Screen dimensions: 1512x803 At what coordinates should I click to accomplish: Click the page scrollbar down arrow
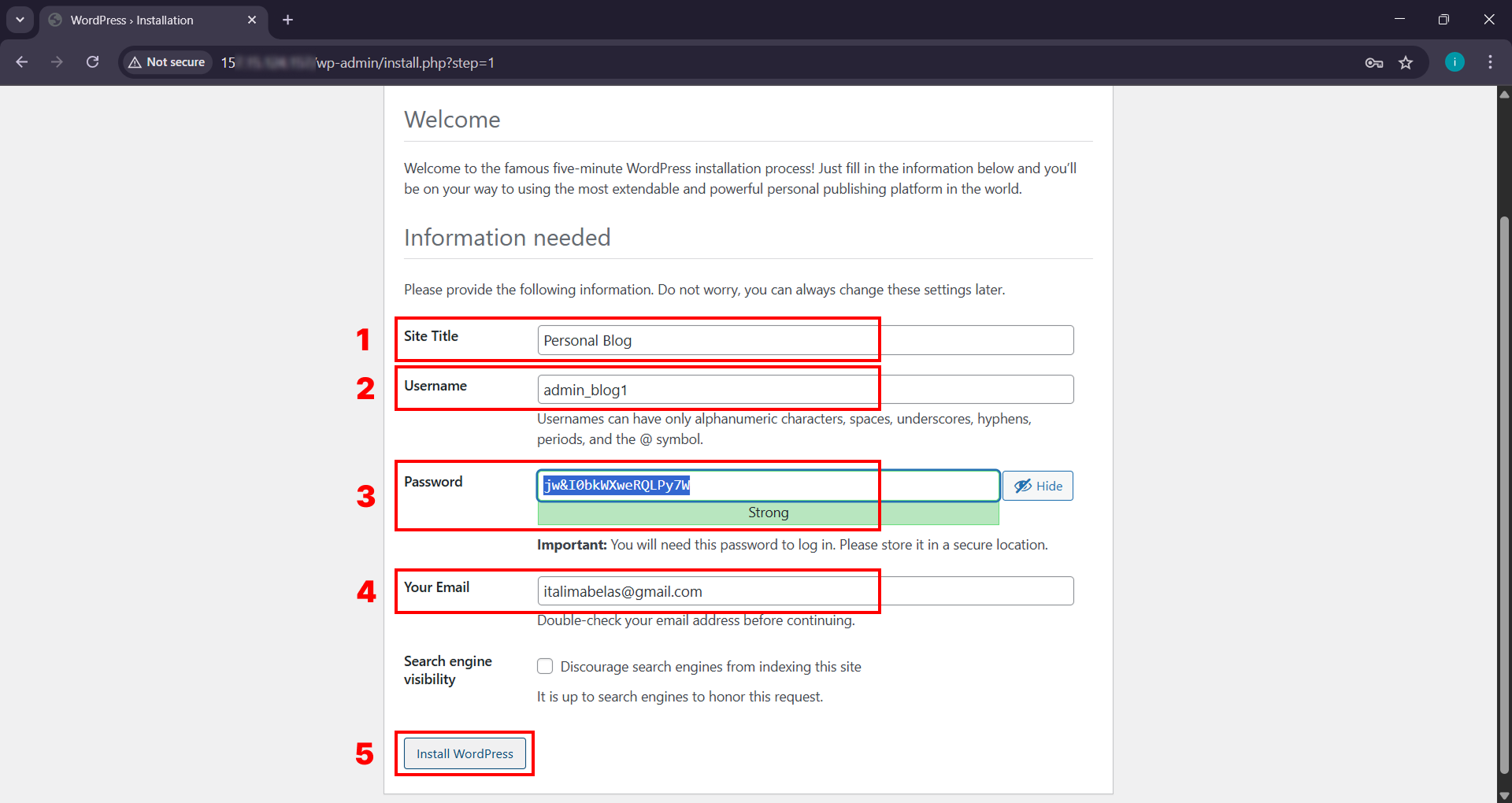point(1504,795)
